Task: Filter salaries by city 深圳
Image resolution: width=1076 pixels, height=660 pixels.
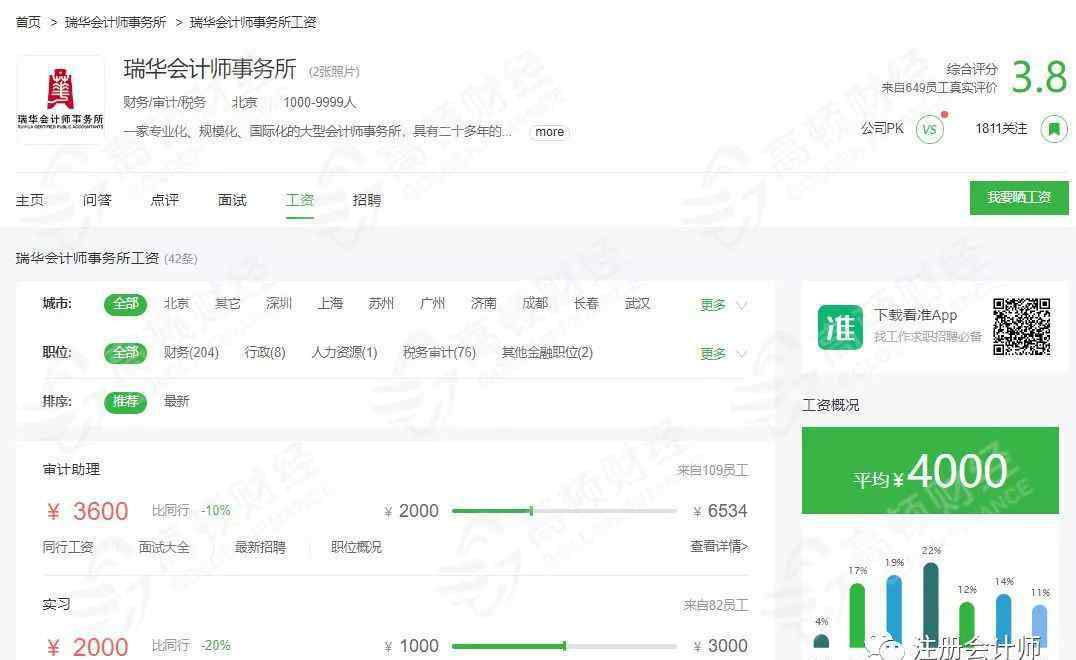Action: click(x=279, y=303)
